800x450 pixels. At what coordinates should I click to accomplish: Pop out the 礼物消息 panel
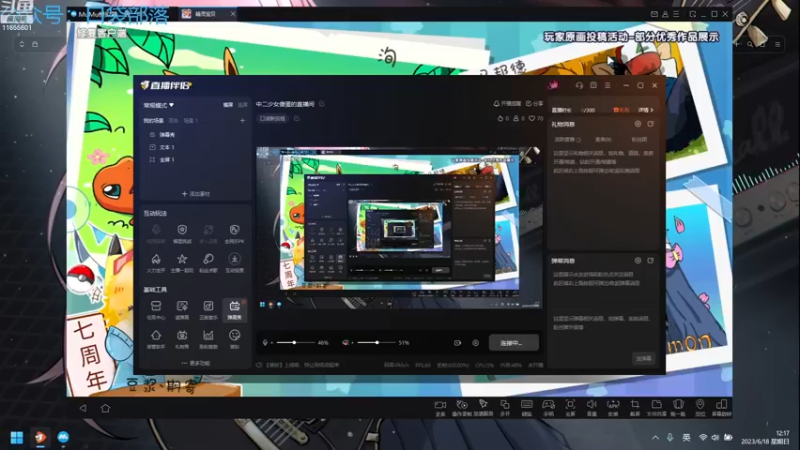click(651, 124)
